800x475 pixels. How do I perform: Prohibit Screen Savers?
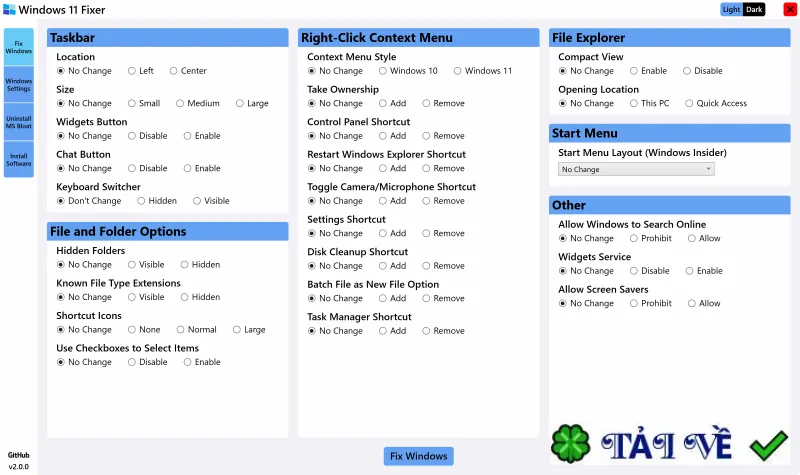(x=651, y=303)
